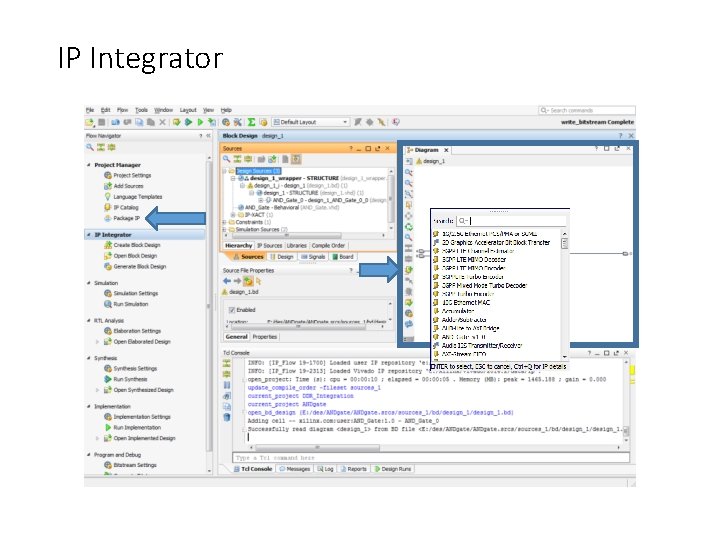
Task: Click Run Implementation in Flow Navigator
Action: pyautogui.click(x=132, y=428)
